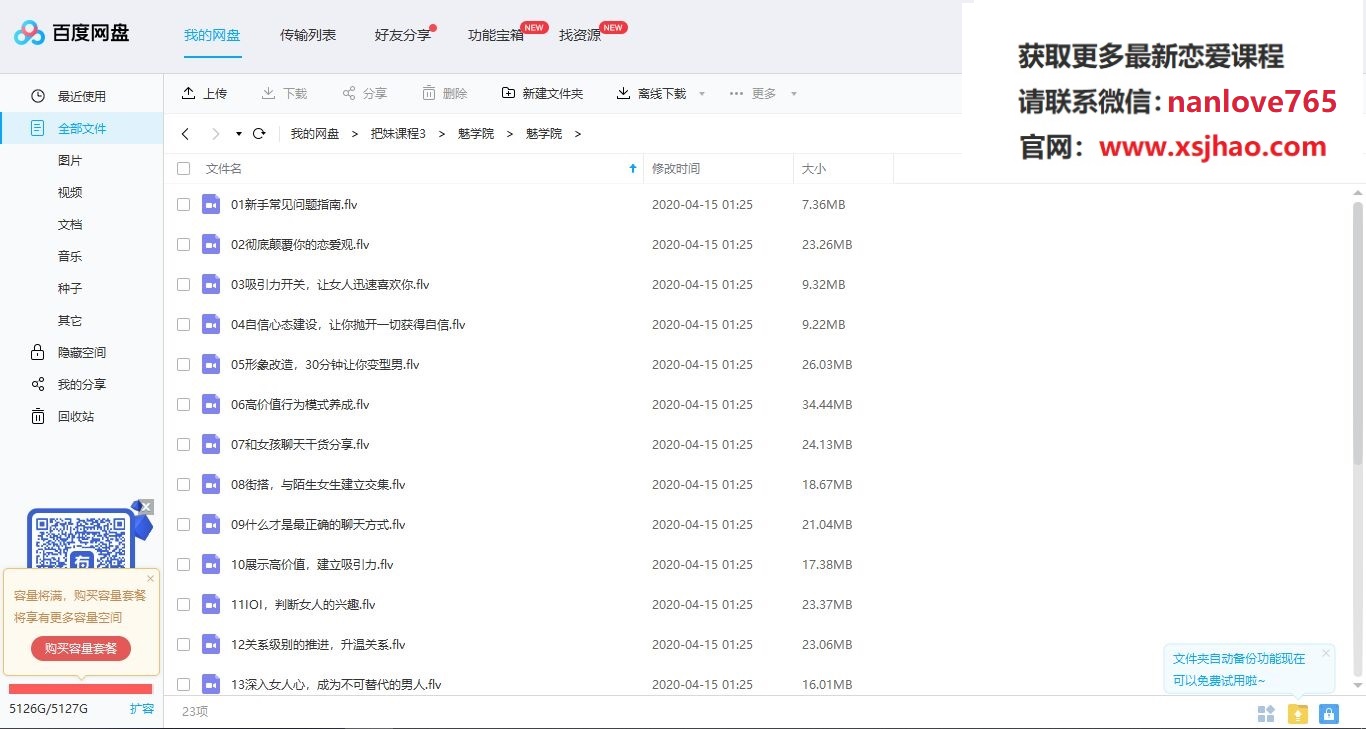This screenshot has width=1366, height=729.
Task: Click the offline download icon (离线下载)
Action: pyautogui.click(x=623, y=93)
